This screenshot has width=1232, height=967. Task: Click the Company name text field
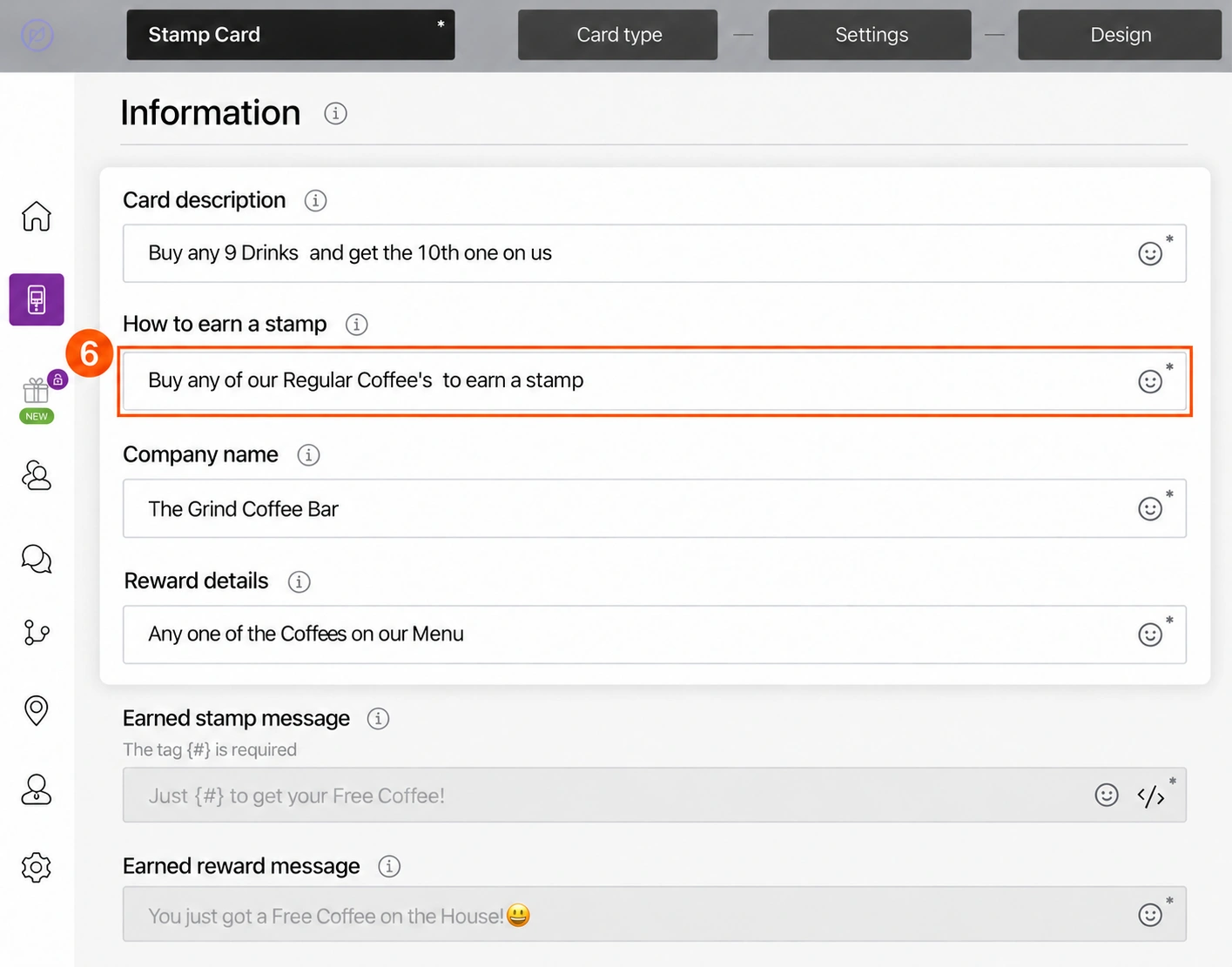click(655, 508)
